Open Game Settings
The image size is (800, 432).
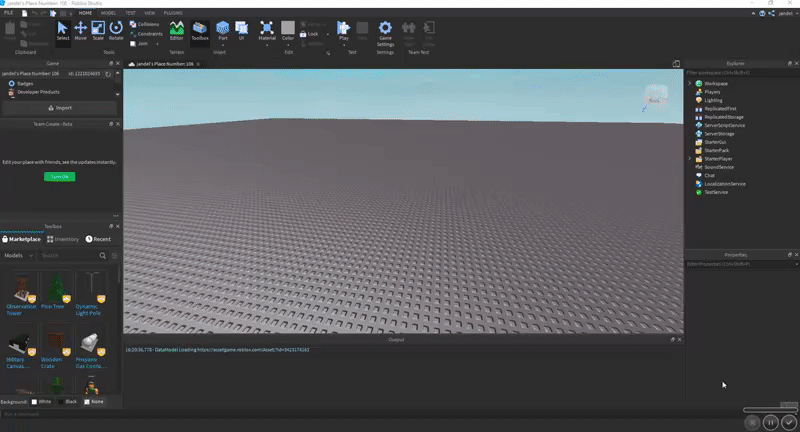(385, 34)
